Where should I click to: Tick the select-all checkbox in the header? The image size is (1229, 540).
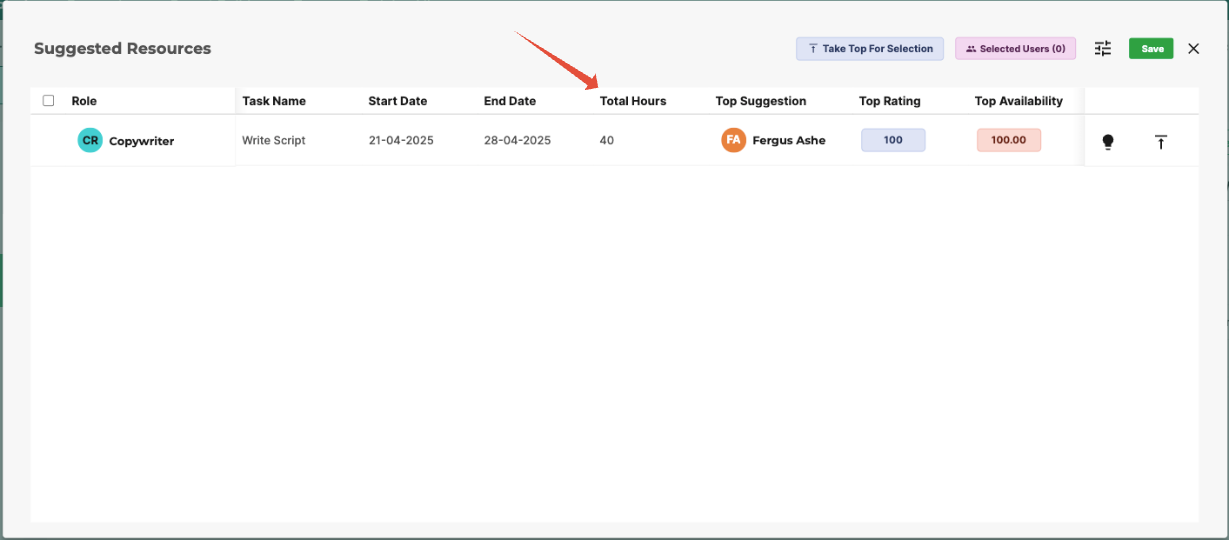click(48, 101)
